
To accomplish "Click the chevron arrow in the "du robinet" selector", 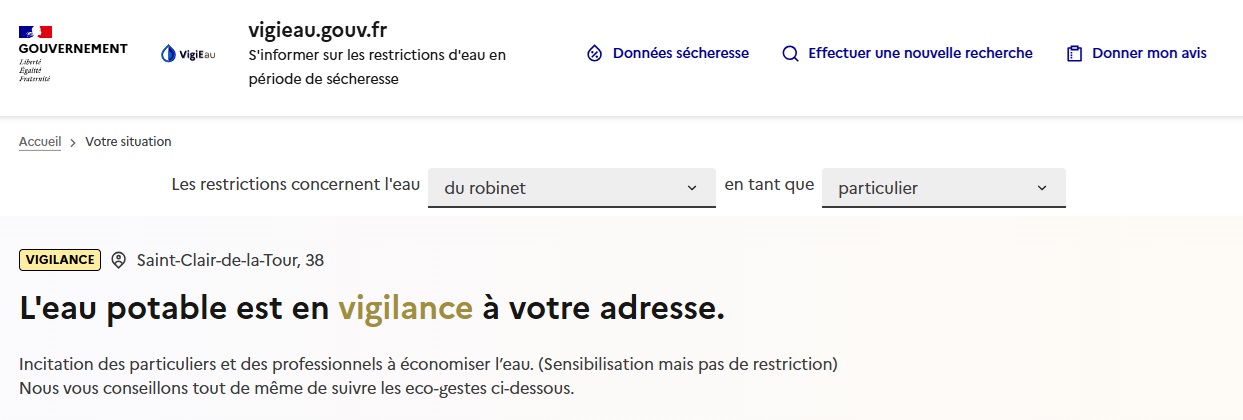I will tap(692, 188).
